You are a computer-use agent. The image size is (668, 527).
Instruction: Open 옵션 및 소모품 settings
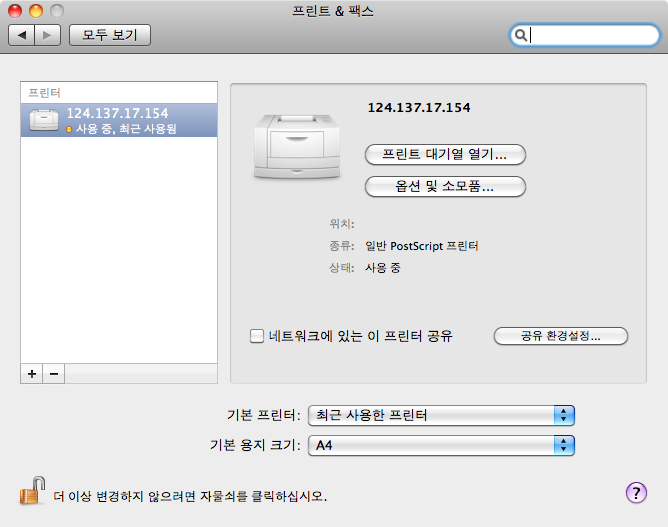coord(445,187)
